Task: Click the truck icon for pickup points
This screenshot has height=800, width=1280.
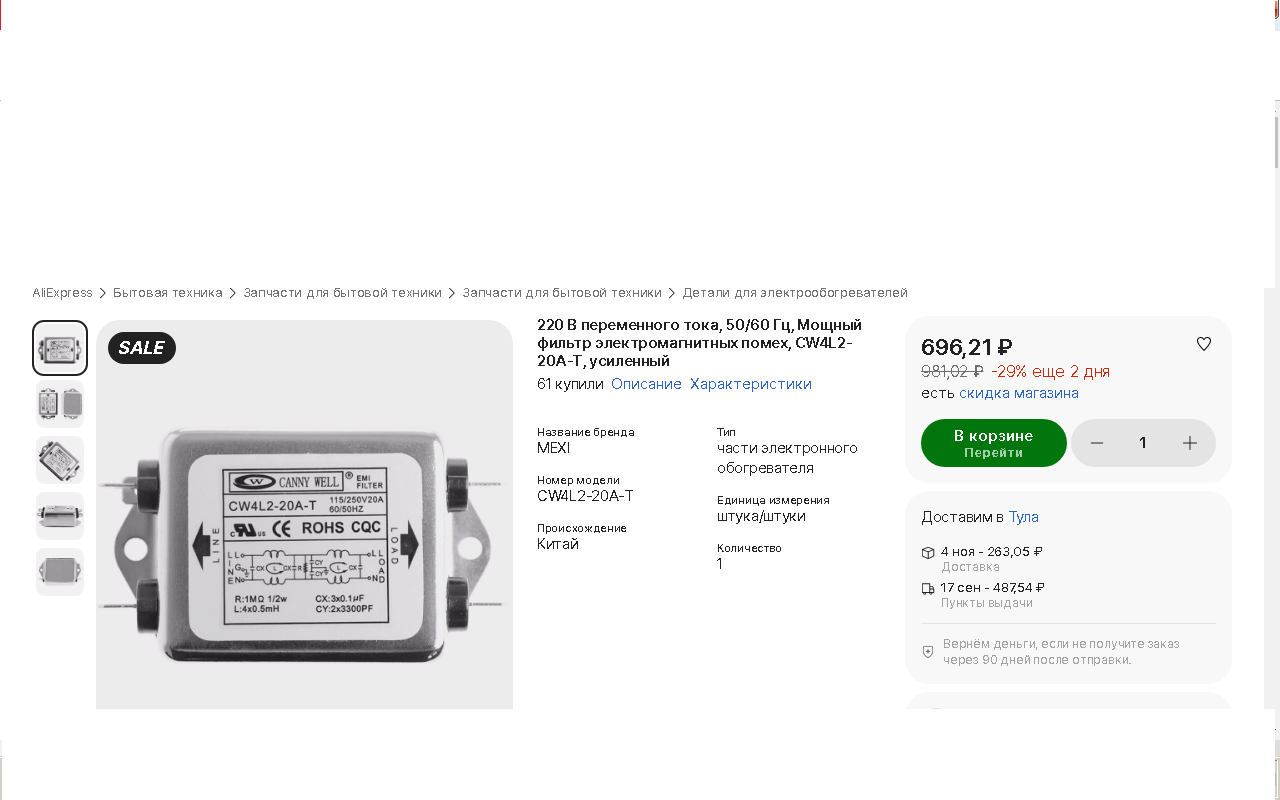Action: (928, 588)
